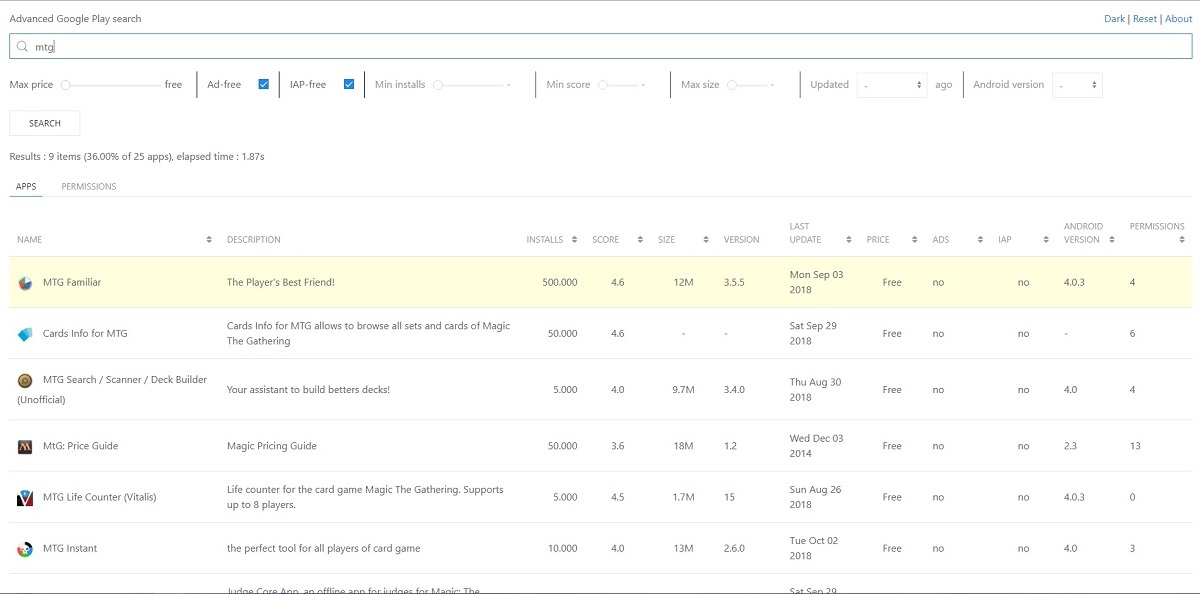Sort by the PRICE column arrows
The image size is (1200, 594).
[x=914, y=240]
